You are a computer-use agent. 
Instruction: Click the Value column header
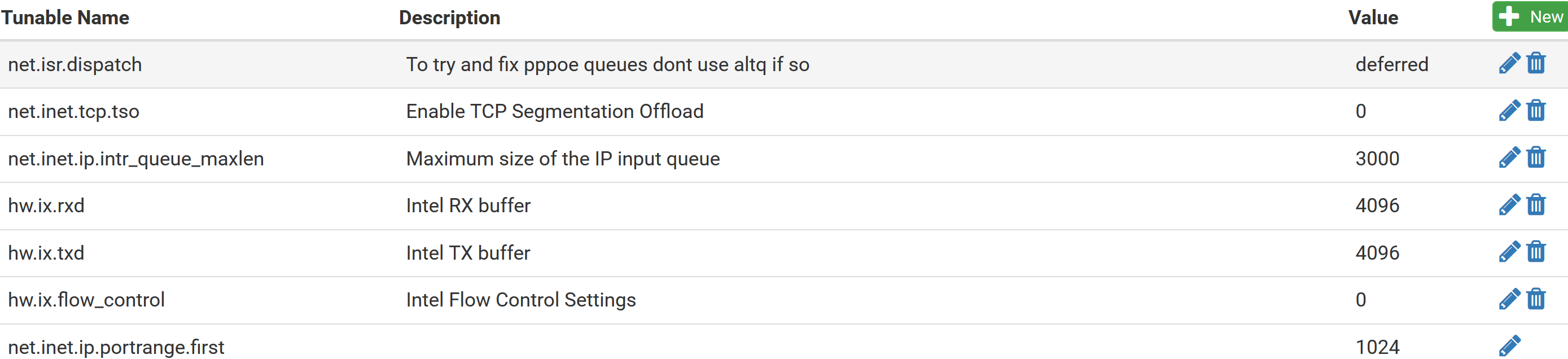click(x=1373, y=17)
